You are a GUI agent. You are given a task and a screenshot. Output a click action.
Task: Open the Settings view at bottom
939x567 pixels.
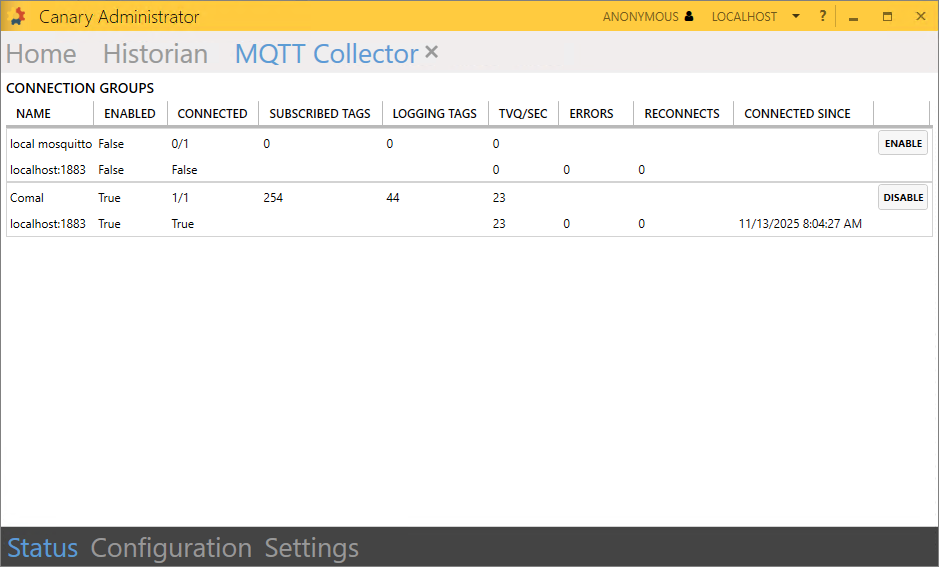pyautogui.click(x=311, y=548)
